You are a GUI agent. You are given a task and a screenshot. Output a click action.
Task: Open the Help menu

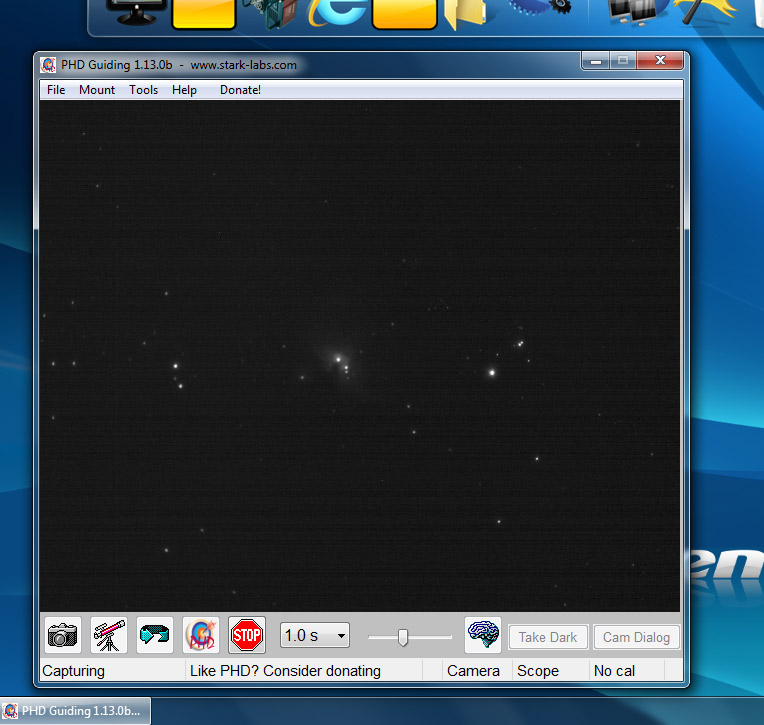(184, 90)
